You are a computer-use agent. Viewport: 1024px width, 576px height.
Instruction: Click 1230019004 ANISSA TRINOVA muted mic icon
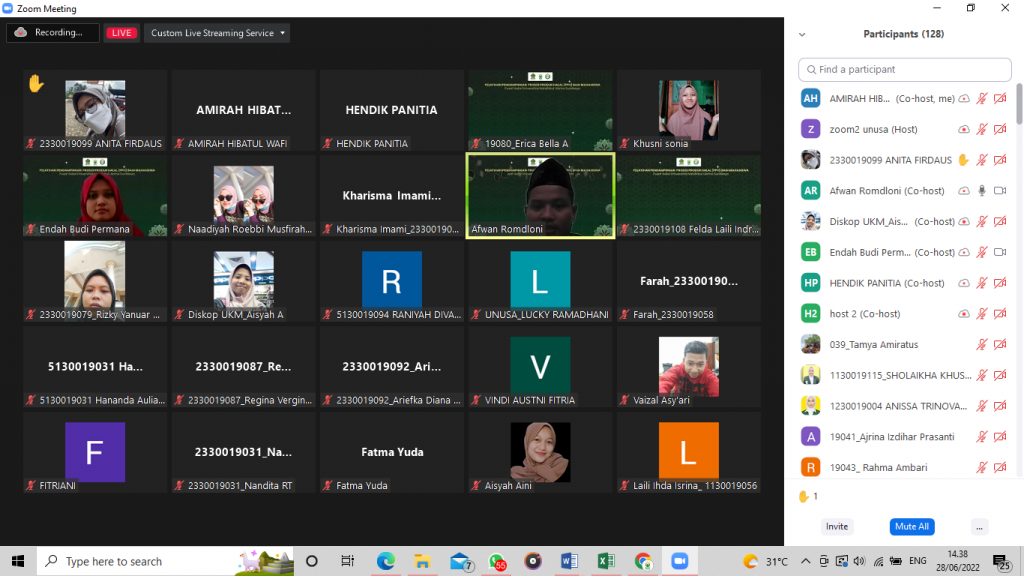click(x=982, y=406)
